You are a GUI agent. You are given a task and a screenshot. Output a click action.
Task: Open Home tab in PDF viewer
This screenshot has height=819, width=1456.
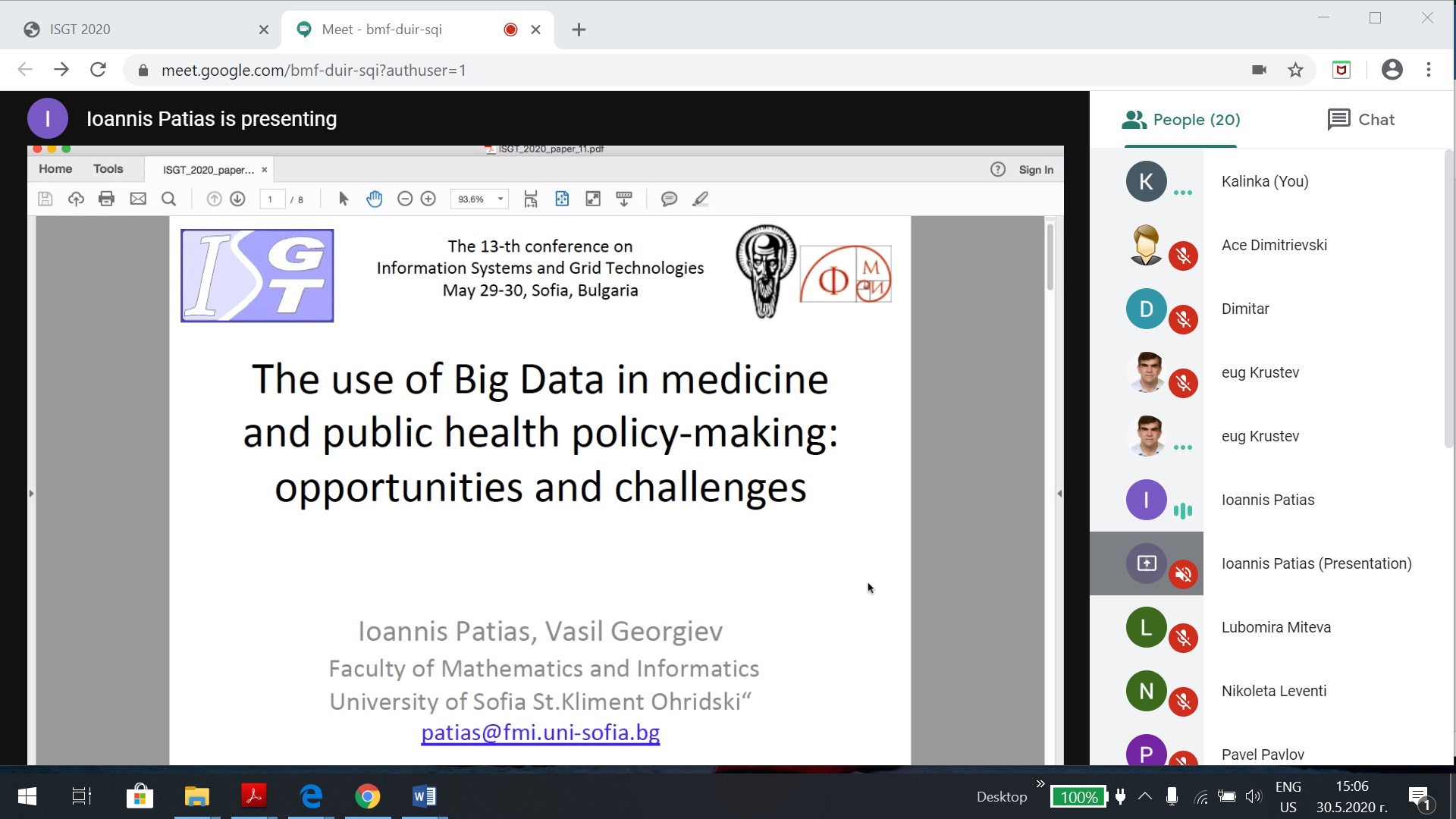pyautogui.click(x=55, y=169)
